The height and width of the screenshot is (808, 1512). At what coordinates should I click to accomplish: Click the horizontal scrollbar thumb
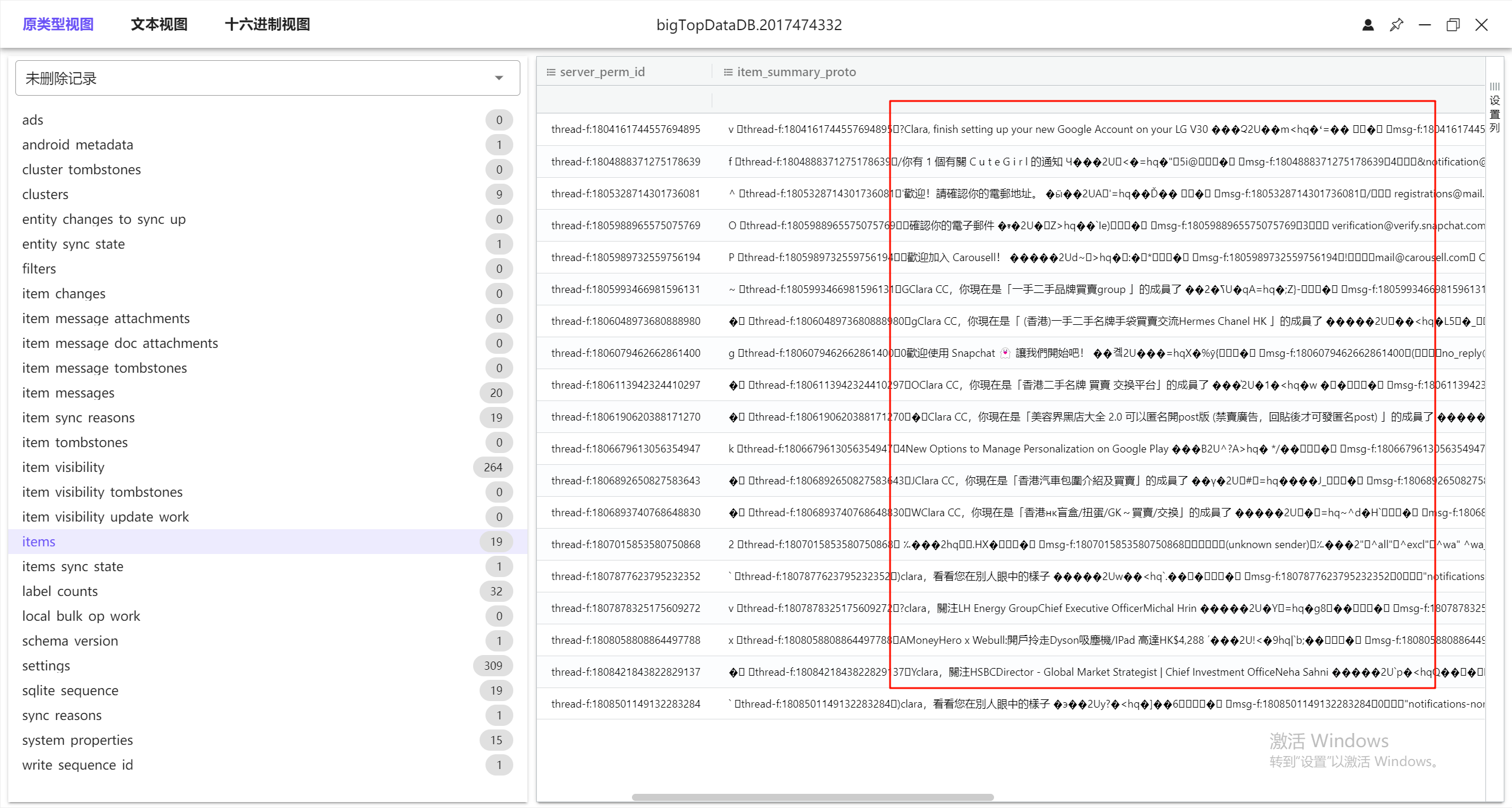coord(812,797)
